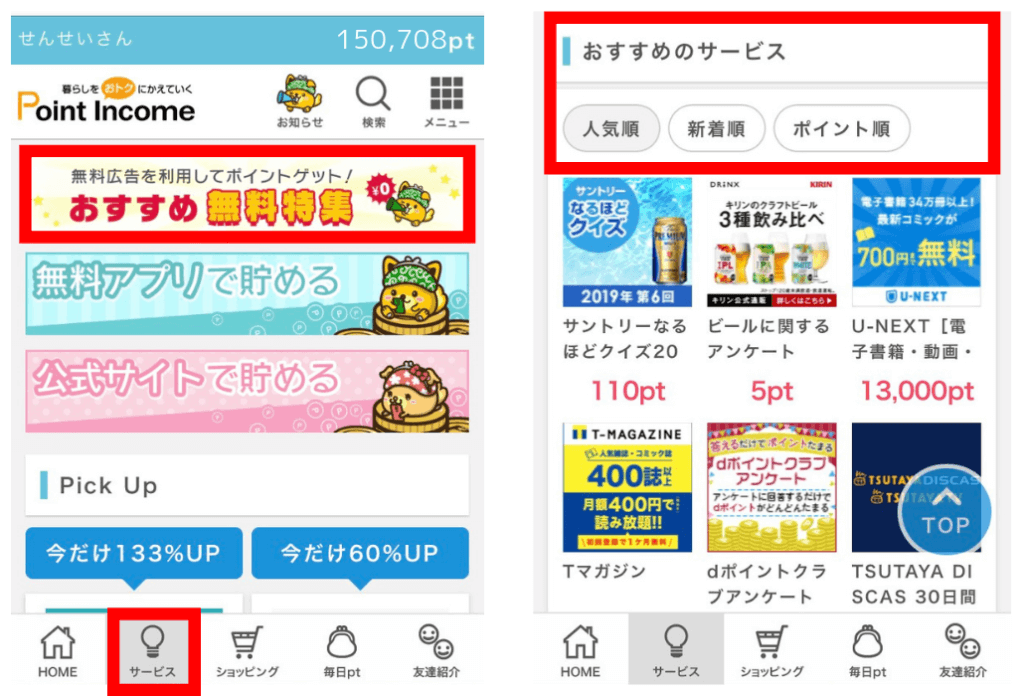Open ショッピング cart icon on right screen

click(771, 652)
